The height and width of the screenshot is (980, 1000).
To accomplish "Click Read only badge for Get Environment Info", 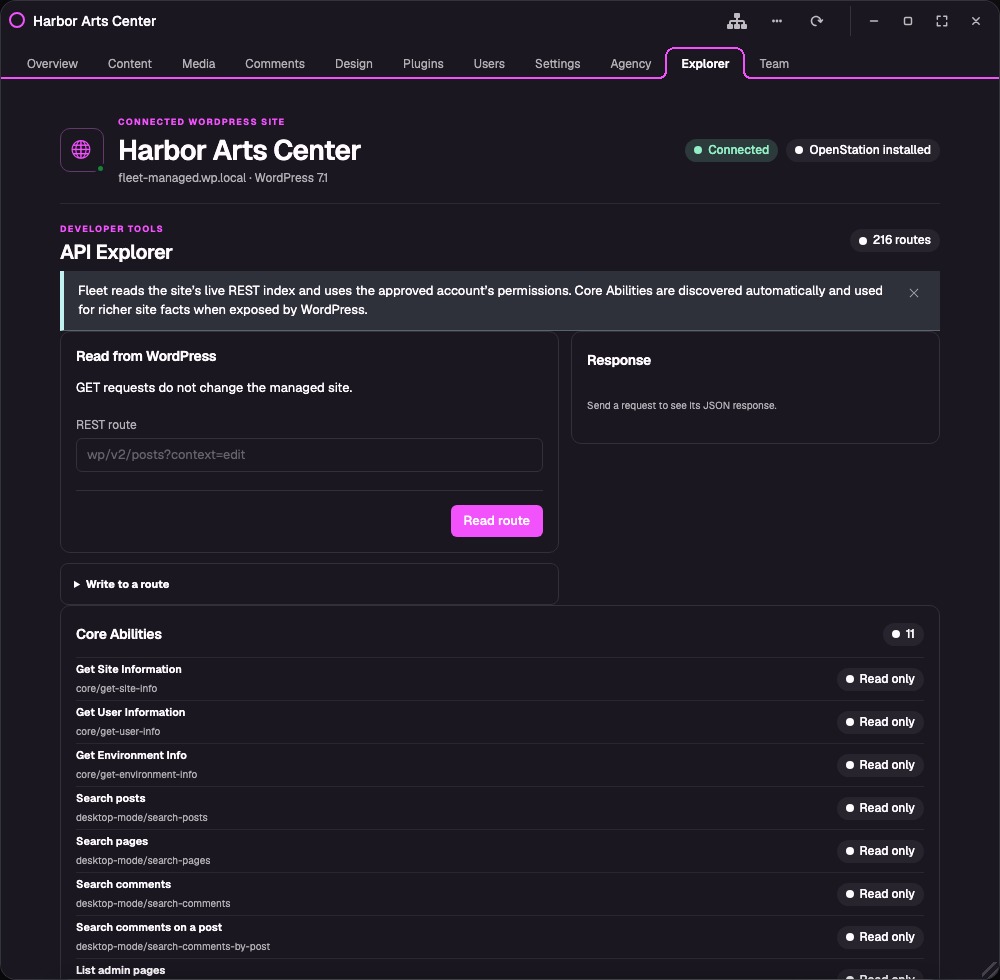I will point(880,765).
